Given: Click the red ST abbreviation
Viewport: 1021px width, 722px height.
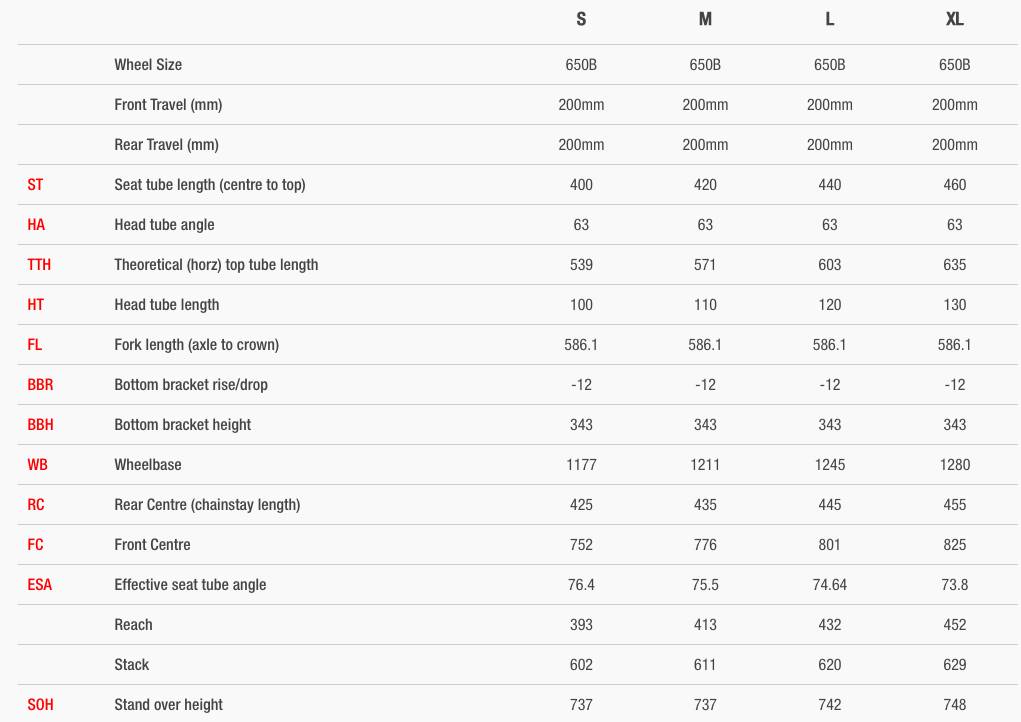Looking at the screenshot, I should click(x=35, y=185).
